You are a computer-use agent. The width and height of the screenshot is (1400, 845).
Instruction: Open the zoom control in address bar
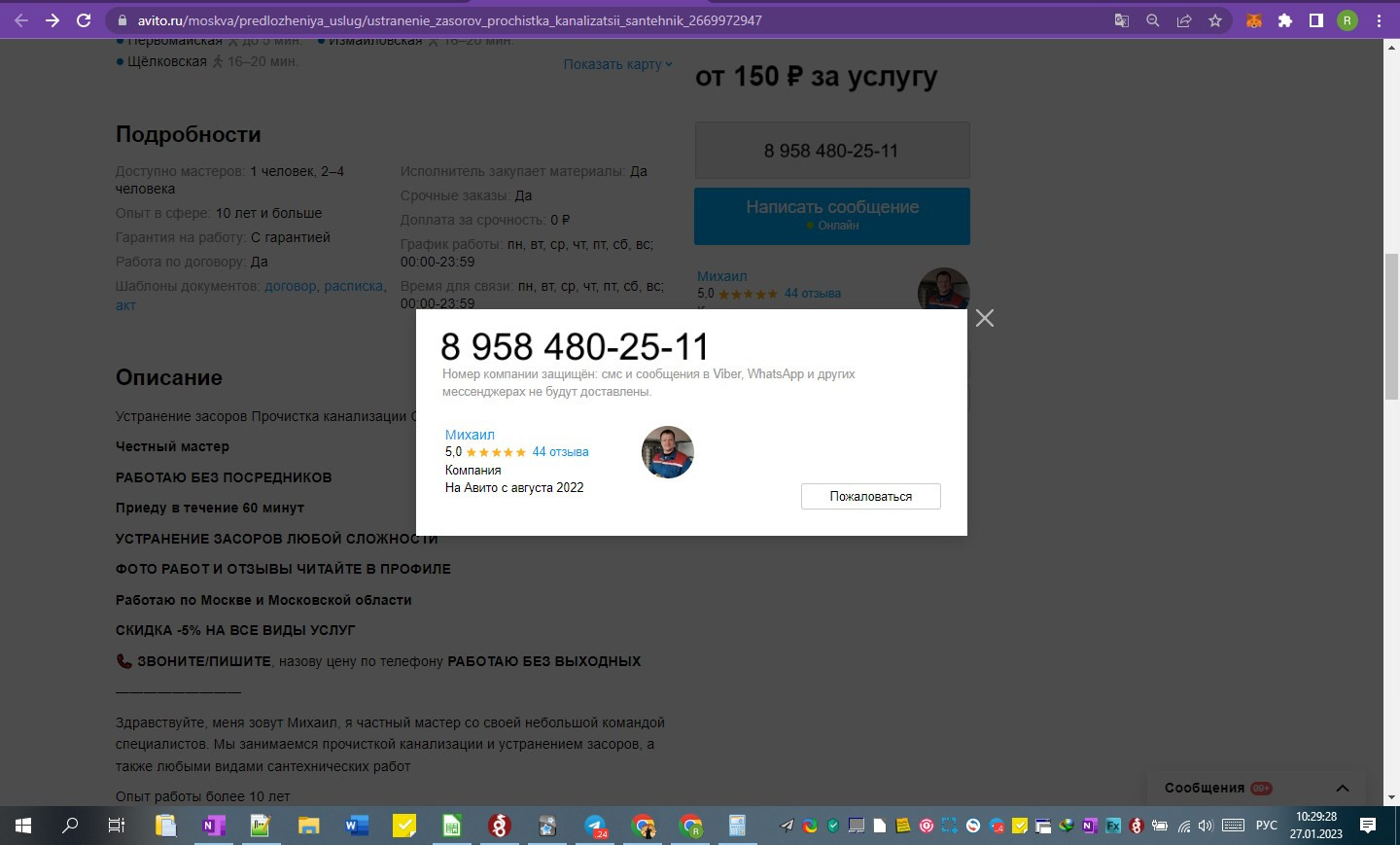click(x=1153, y=20)
